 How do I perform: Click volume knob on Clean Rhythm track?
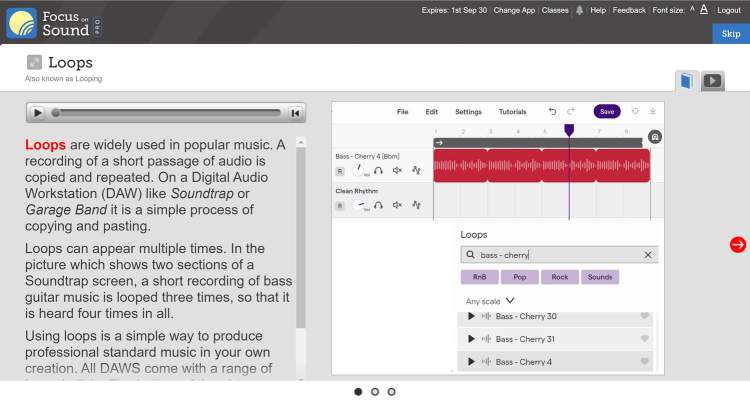point(358,205)
